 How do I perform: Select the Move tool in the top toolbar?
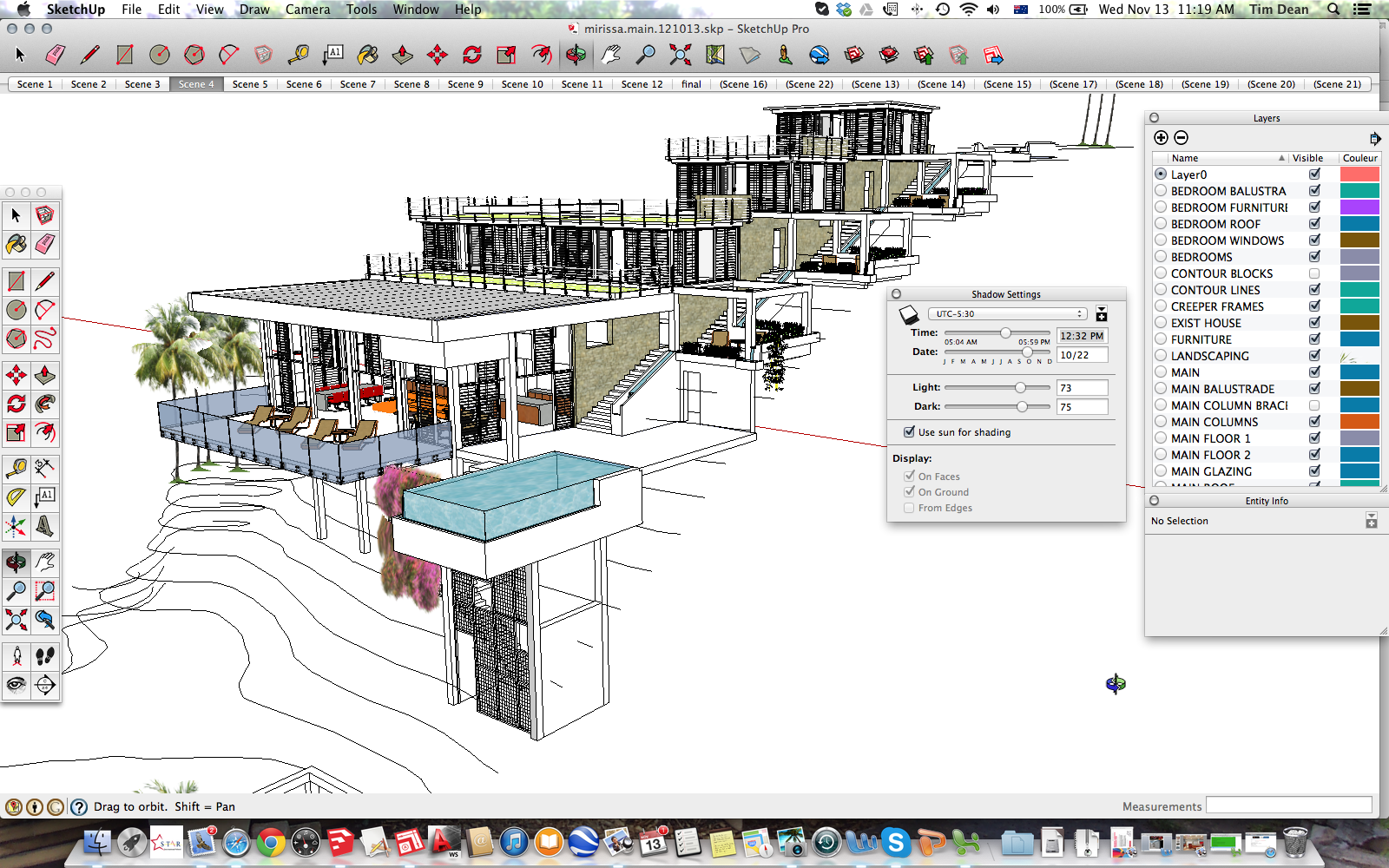point(438,56)
